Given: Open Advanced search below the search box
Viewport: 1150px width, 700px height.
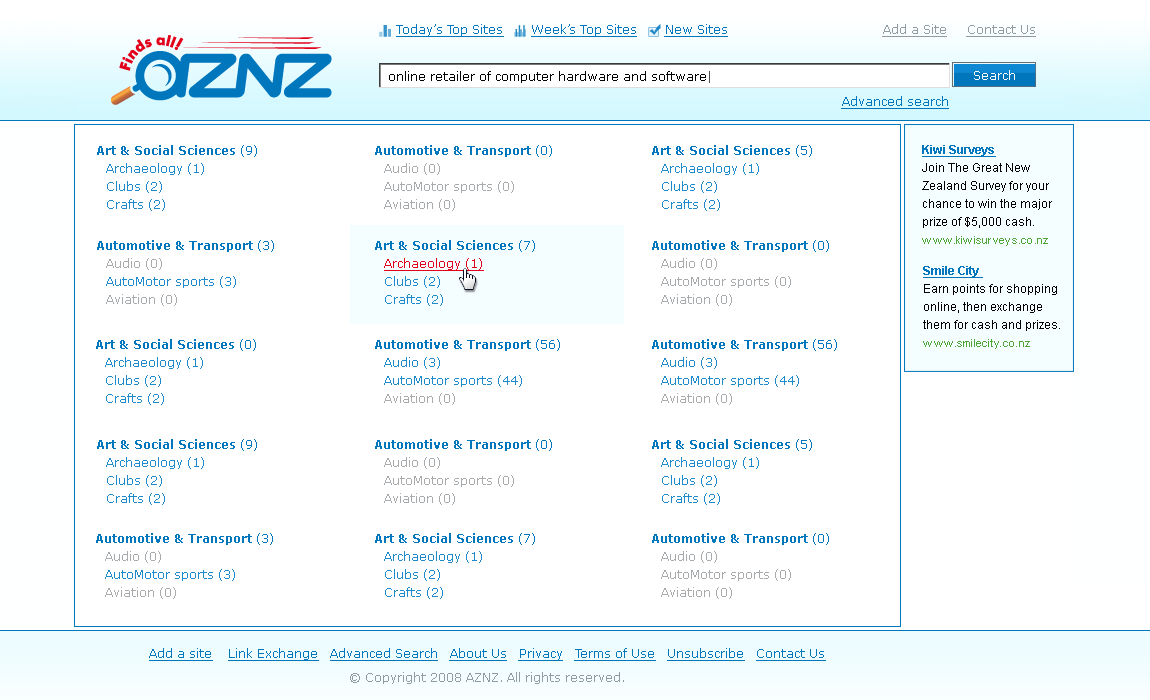Looking at the screenshot, I should [x=894, y=101].
